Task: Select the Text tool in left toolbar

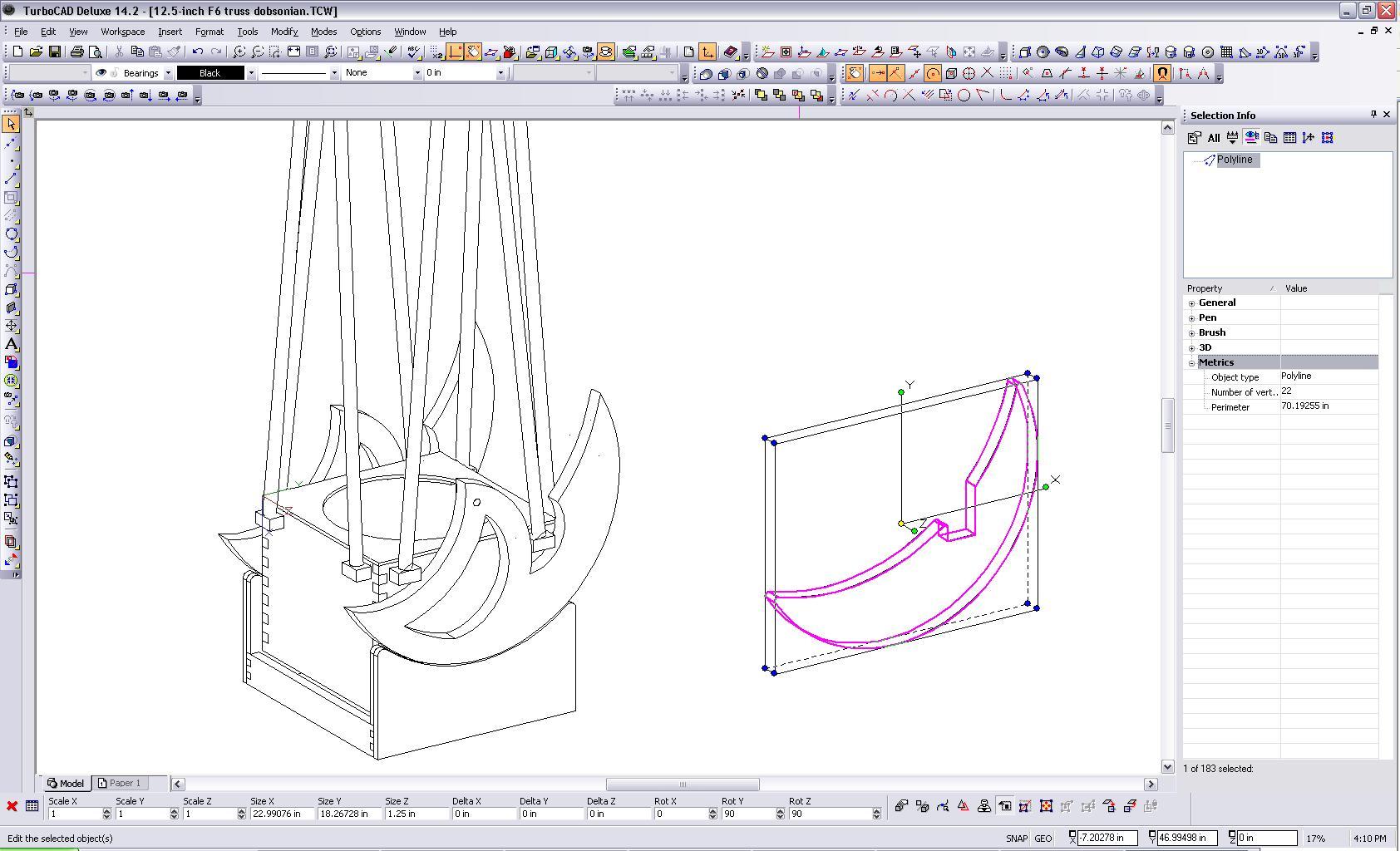Action: (x=12, y=344)
